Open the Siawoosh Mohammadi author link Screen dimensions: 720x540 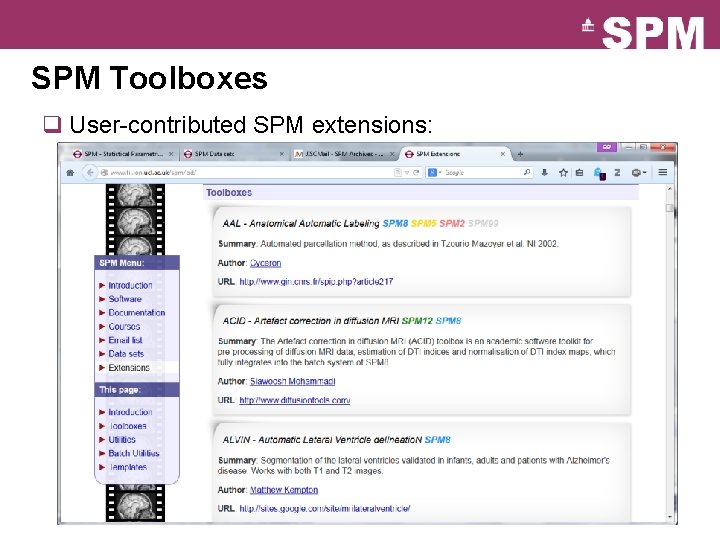292,382
